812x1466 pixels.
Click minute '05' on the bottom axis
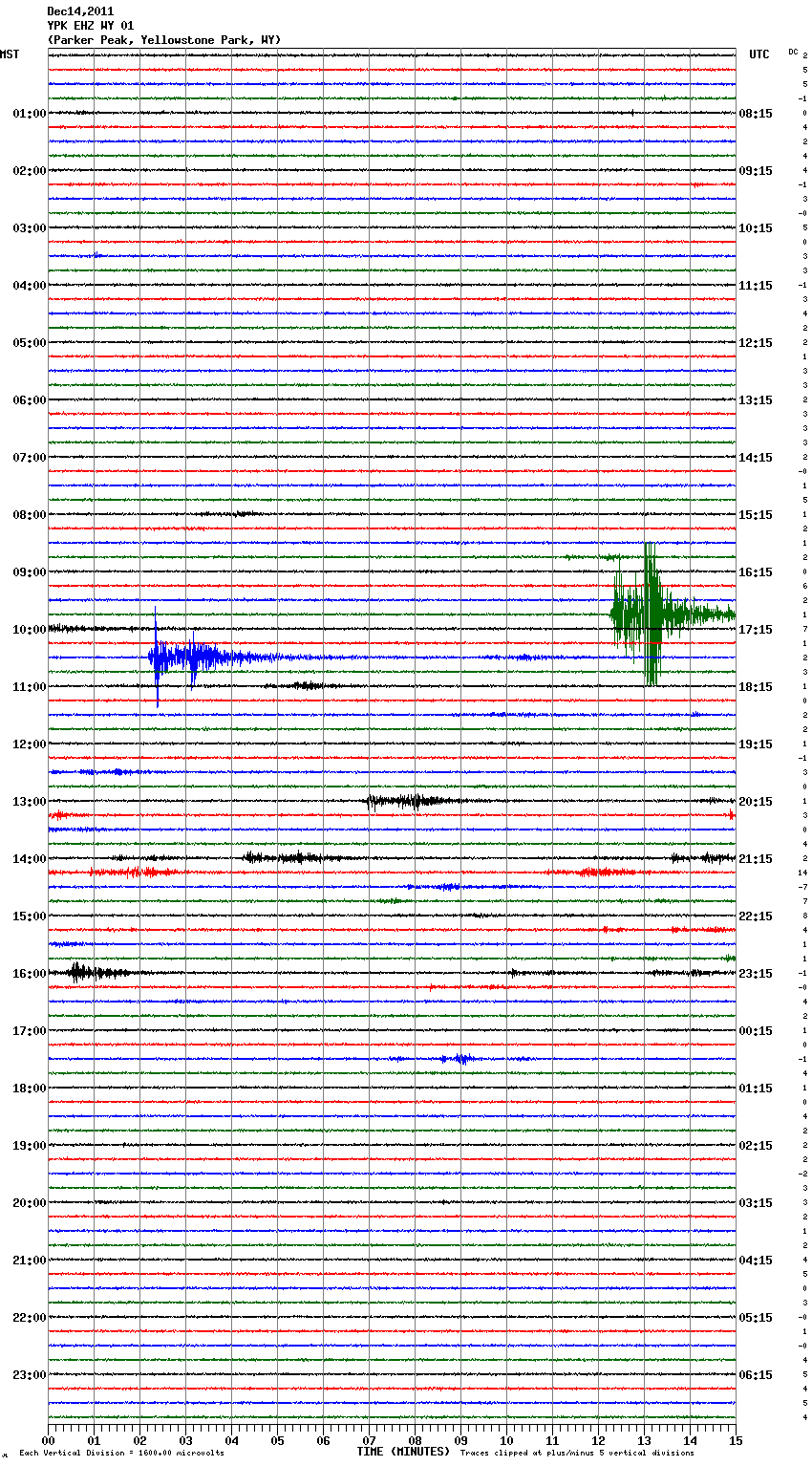(x=277, y=1440)
